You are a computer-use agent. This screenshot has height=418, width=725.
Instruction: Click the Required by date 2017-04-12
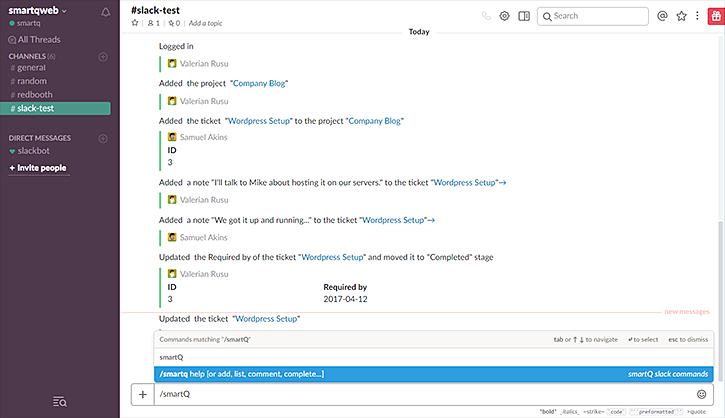[x=345, y=299]
